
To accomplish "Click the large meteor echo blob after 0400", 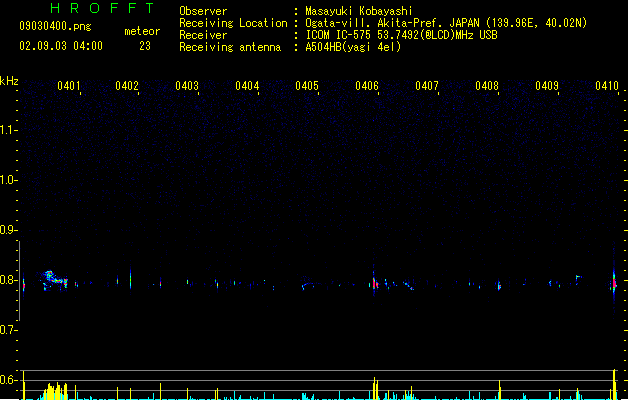I will pyautogui.click(x=54, y=280).
